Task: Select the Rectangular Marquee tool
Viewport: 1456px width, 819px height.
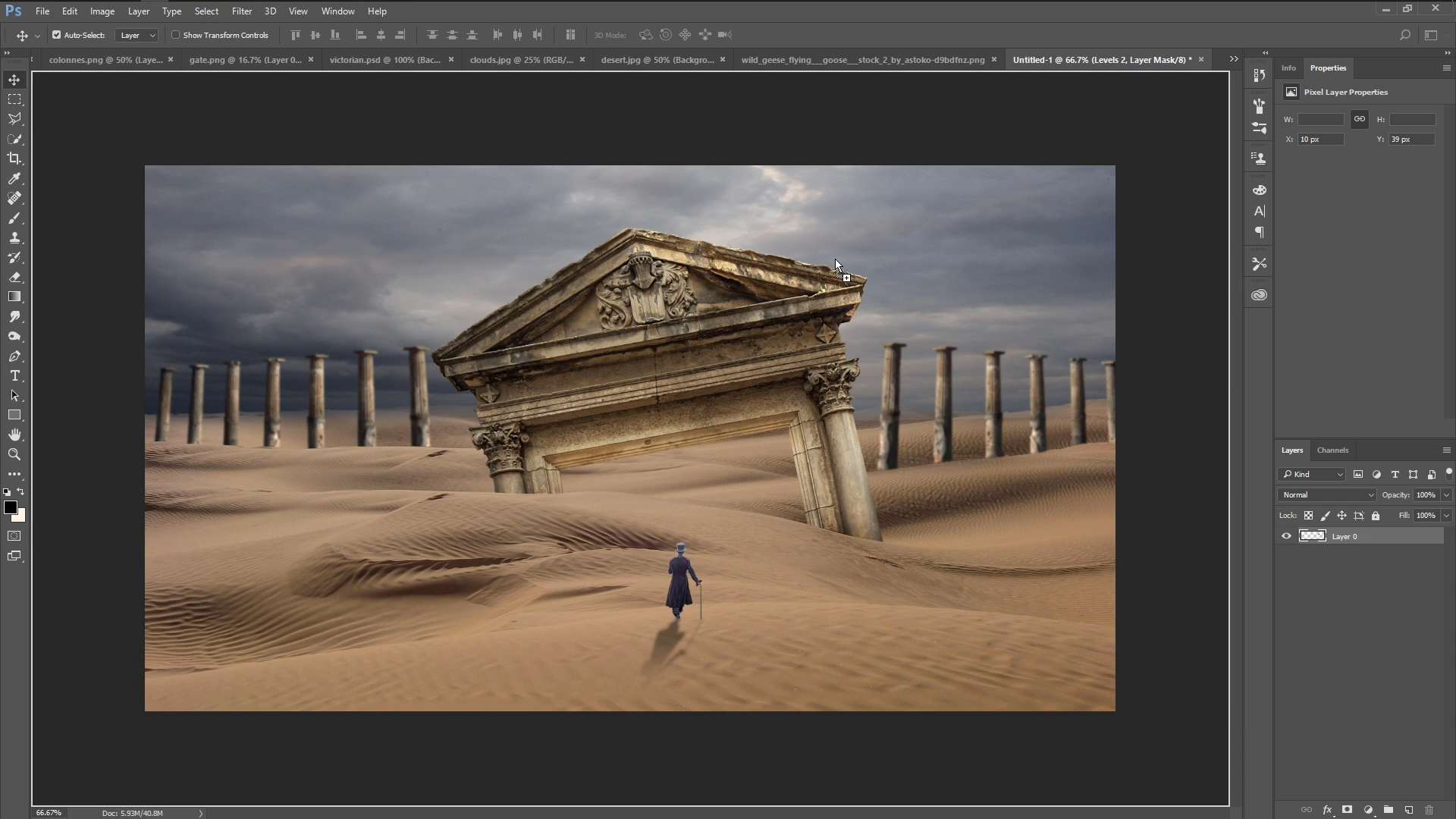Action: coord(14,99)
